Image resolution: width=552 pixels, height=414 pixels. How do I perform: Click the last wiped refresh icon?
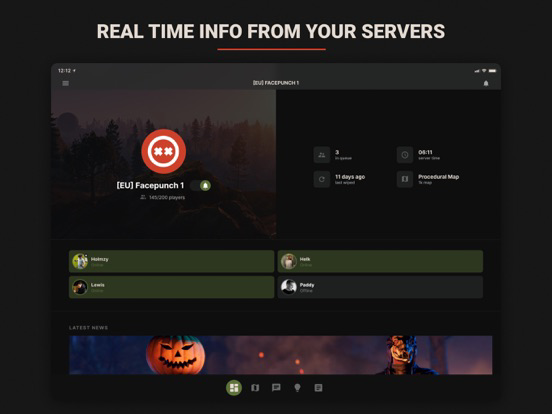point(322,179)
